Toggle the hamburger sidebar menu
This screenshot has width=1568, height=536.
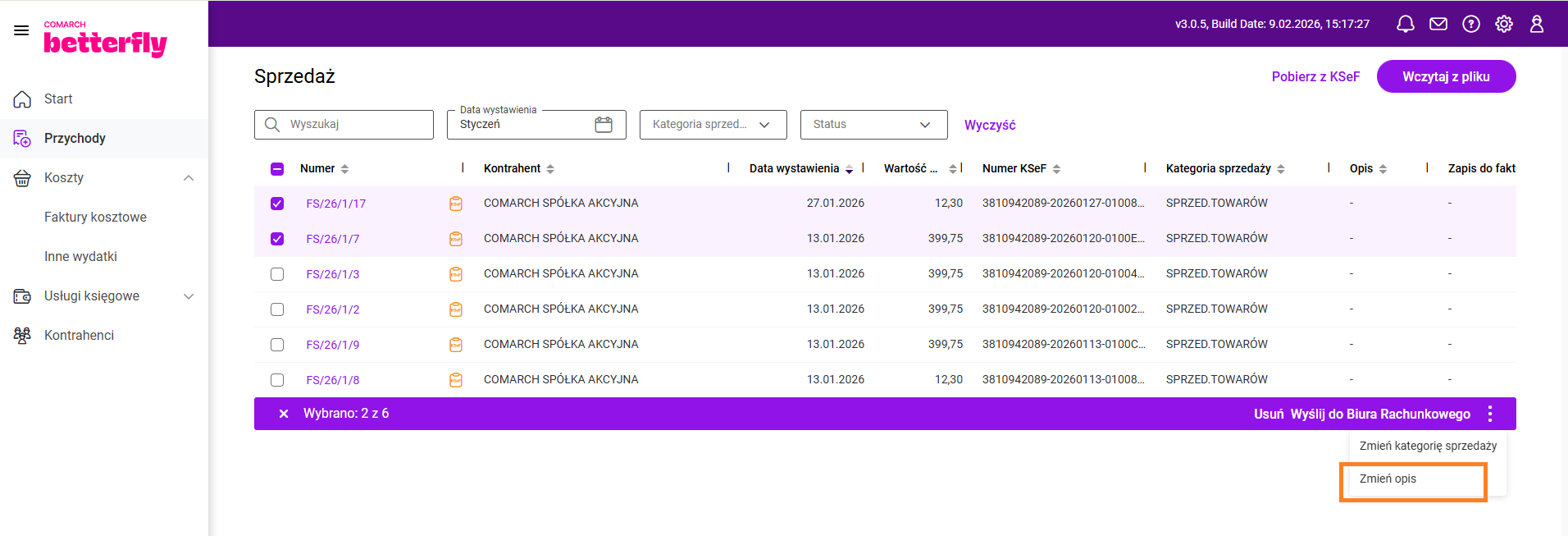click(21, 30)
